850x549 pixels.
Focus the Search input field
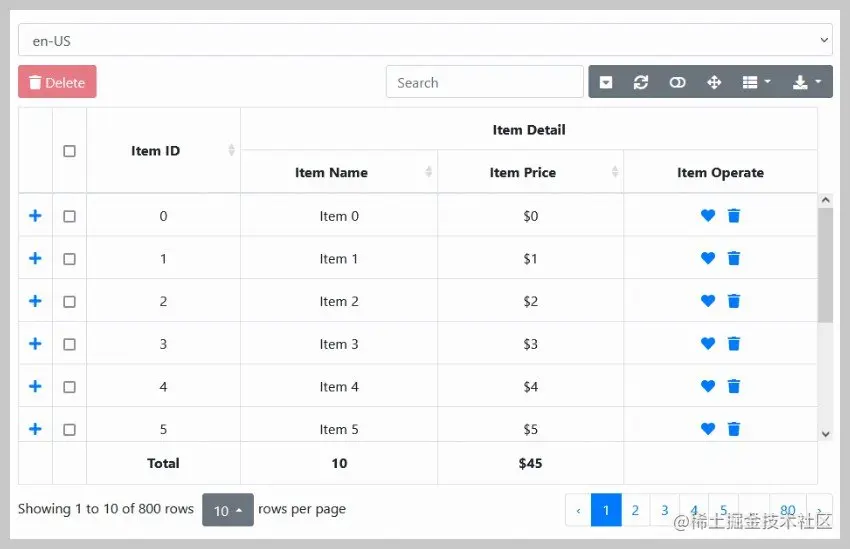point(485,82)
